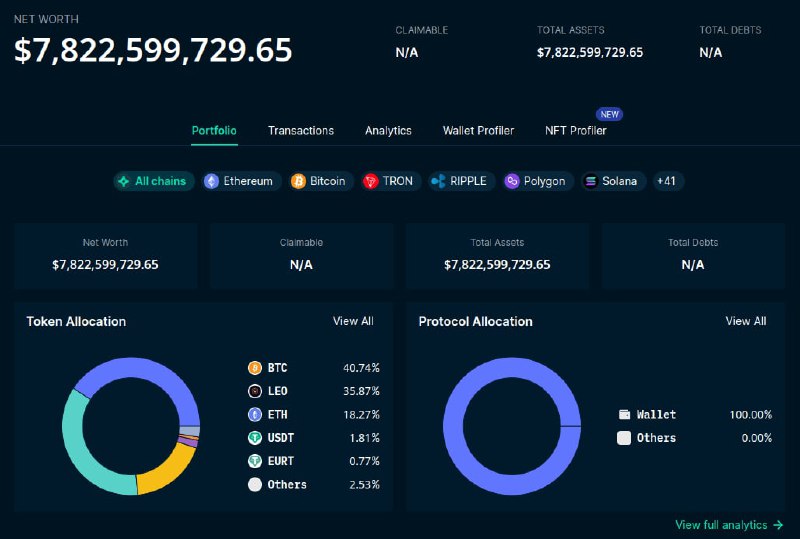Click the header CLAIMABLE N/A value

pos(407,53)
